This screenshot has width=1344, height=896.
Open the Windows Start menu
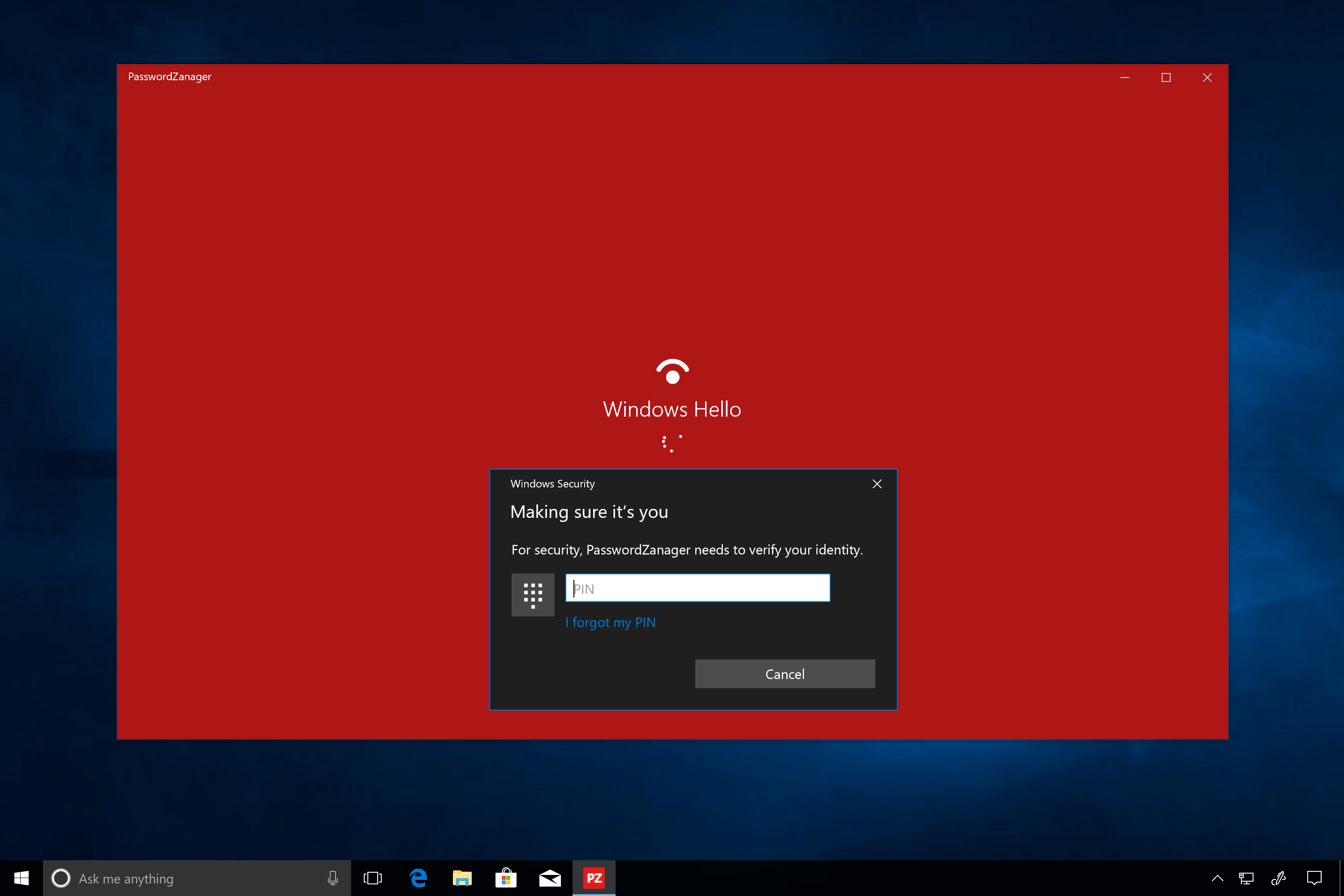click(21, 878)
